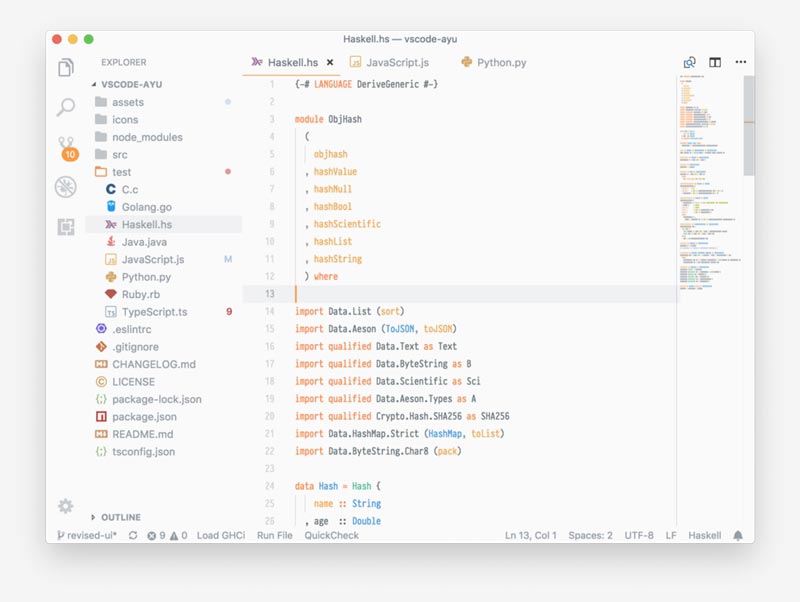Open the Search view in activity bar
Viewport: 800px width, 602px height.
pyautogui.click(x=66, y=107)
